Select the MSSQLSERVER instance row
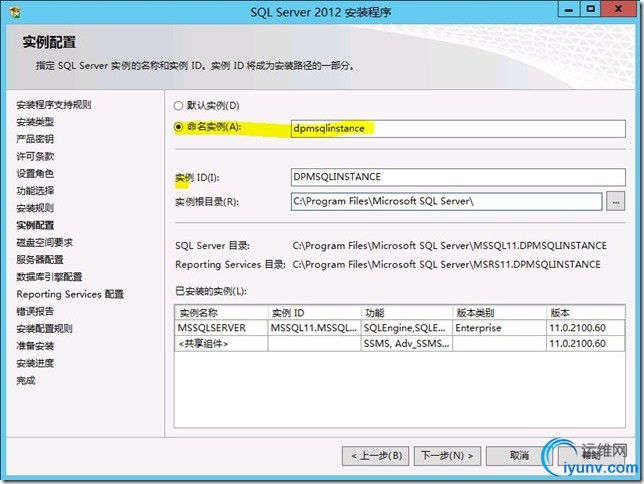Image resolution: width=644 pixels, height=484 pixels. pos(400,328)
